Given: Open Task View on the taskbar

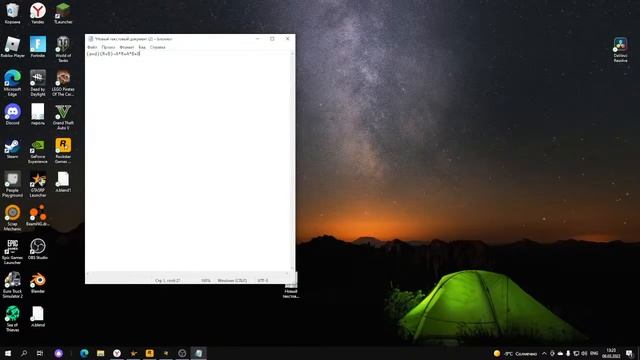Looking at the screenshot, I should (x=40, y=353).
